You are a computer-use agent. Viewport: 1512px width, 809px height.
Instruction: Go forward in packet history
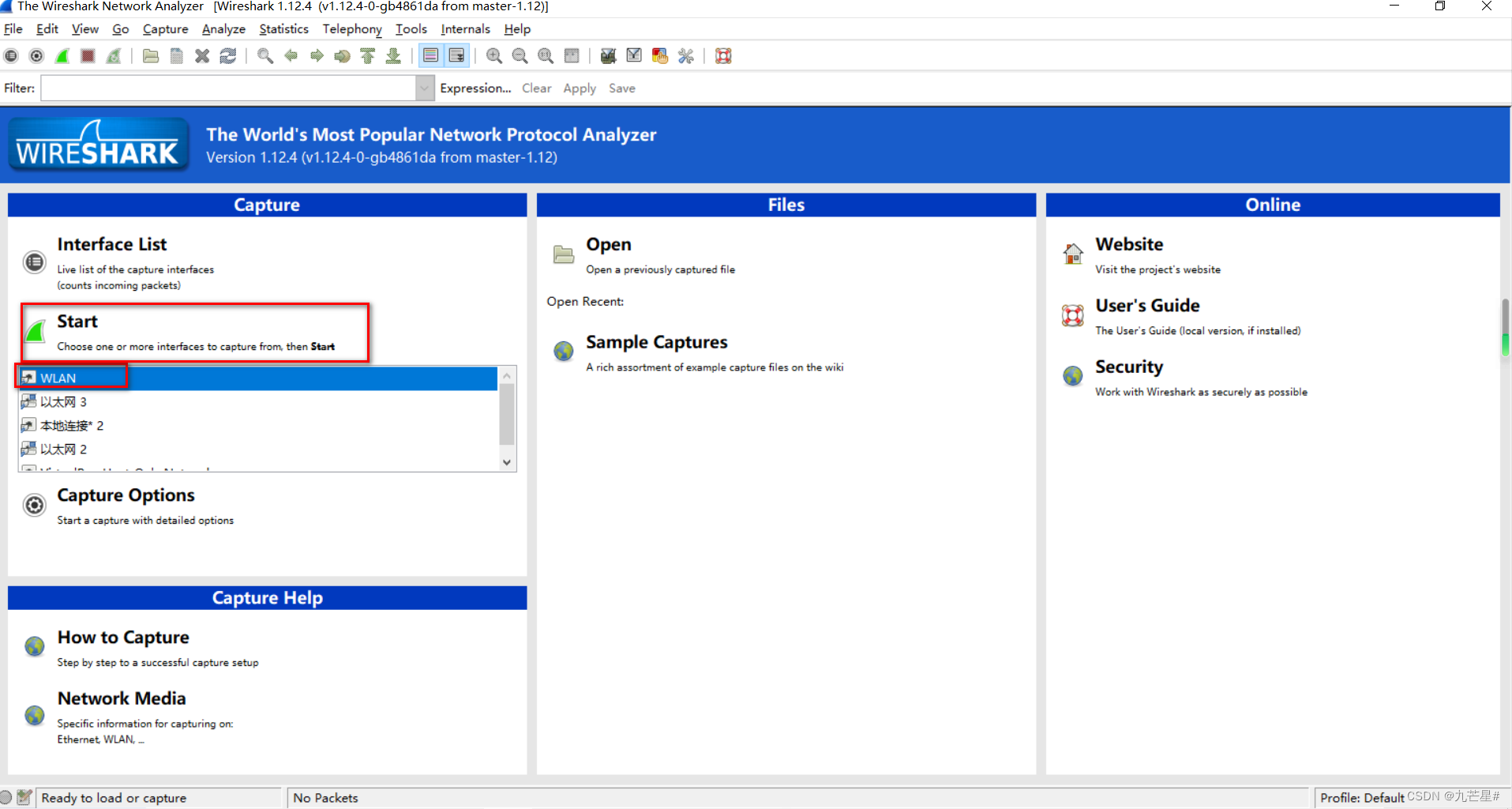pyautogui.click(x=317, y=56)
